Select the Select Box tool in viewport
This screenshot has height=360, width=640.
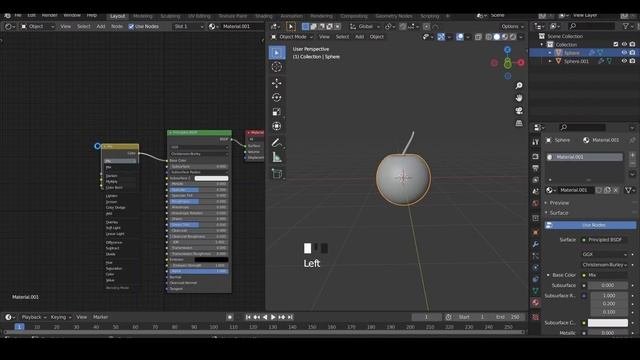click(x=277, y=53)
